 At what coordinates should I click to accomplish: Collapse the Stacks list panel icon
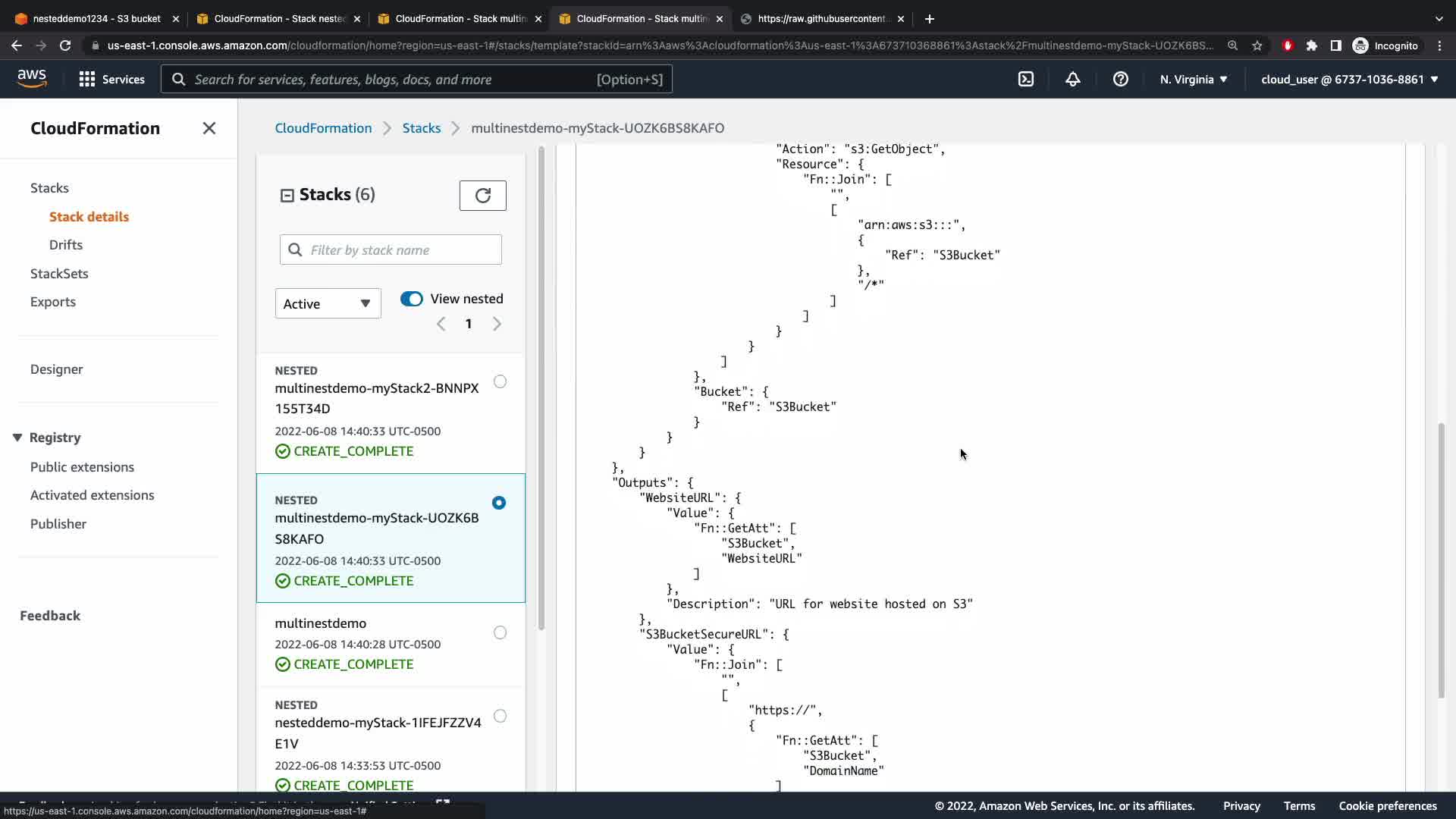pyautogui.click(x=287, y=196)
